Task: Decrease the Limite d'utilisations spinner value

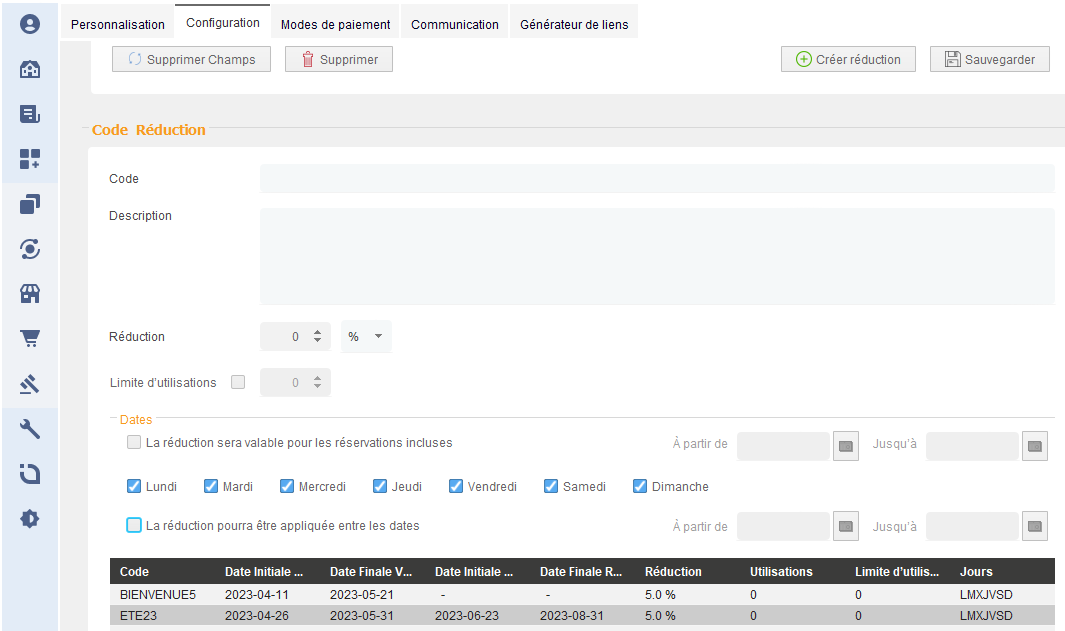Action: pos(317,386)
